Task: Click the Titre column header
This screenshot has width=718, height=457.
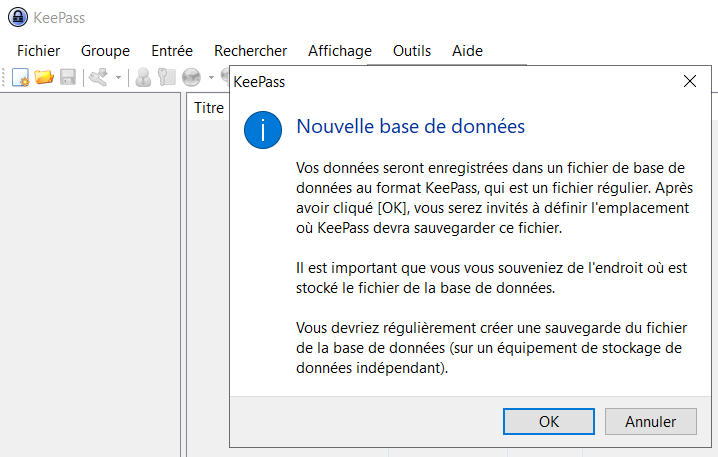Action: coord(208,108)
